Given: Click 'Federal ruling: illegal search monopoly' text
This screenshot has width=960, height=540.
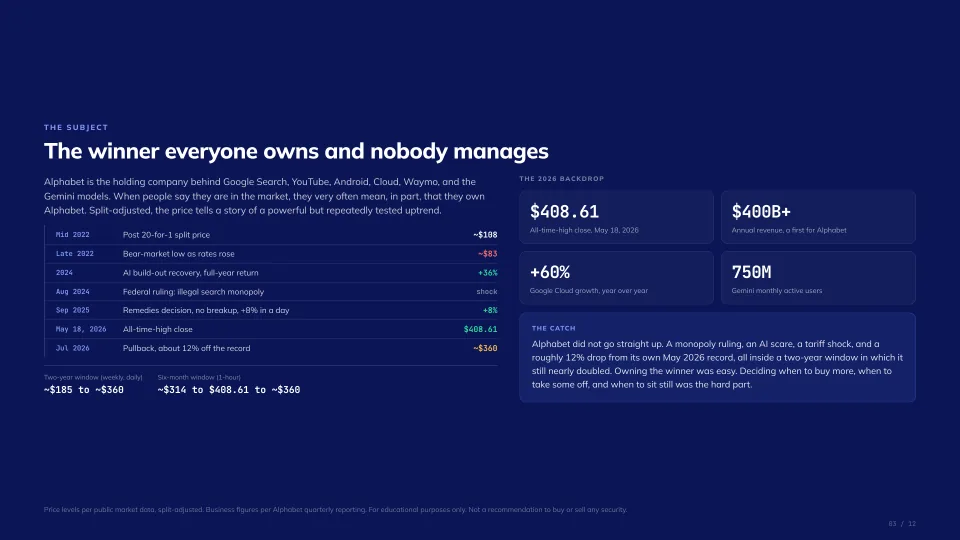Looking at the screenshot, I should pyautogui.click(x=193, y=291).
